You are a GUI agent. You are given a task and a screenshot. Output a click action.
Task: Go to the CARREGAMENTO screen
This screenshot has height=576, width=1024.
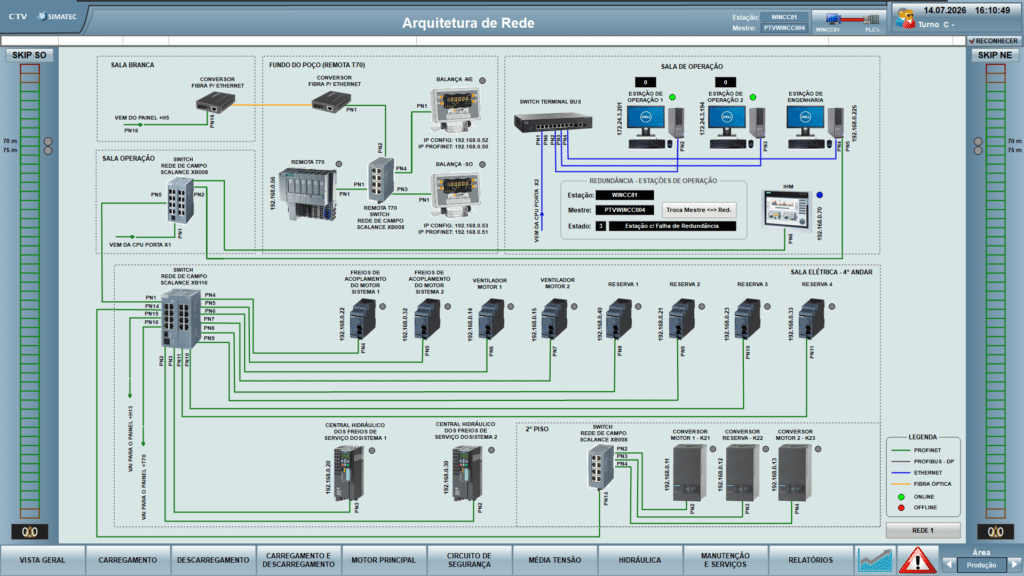click(128, 560)
